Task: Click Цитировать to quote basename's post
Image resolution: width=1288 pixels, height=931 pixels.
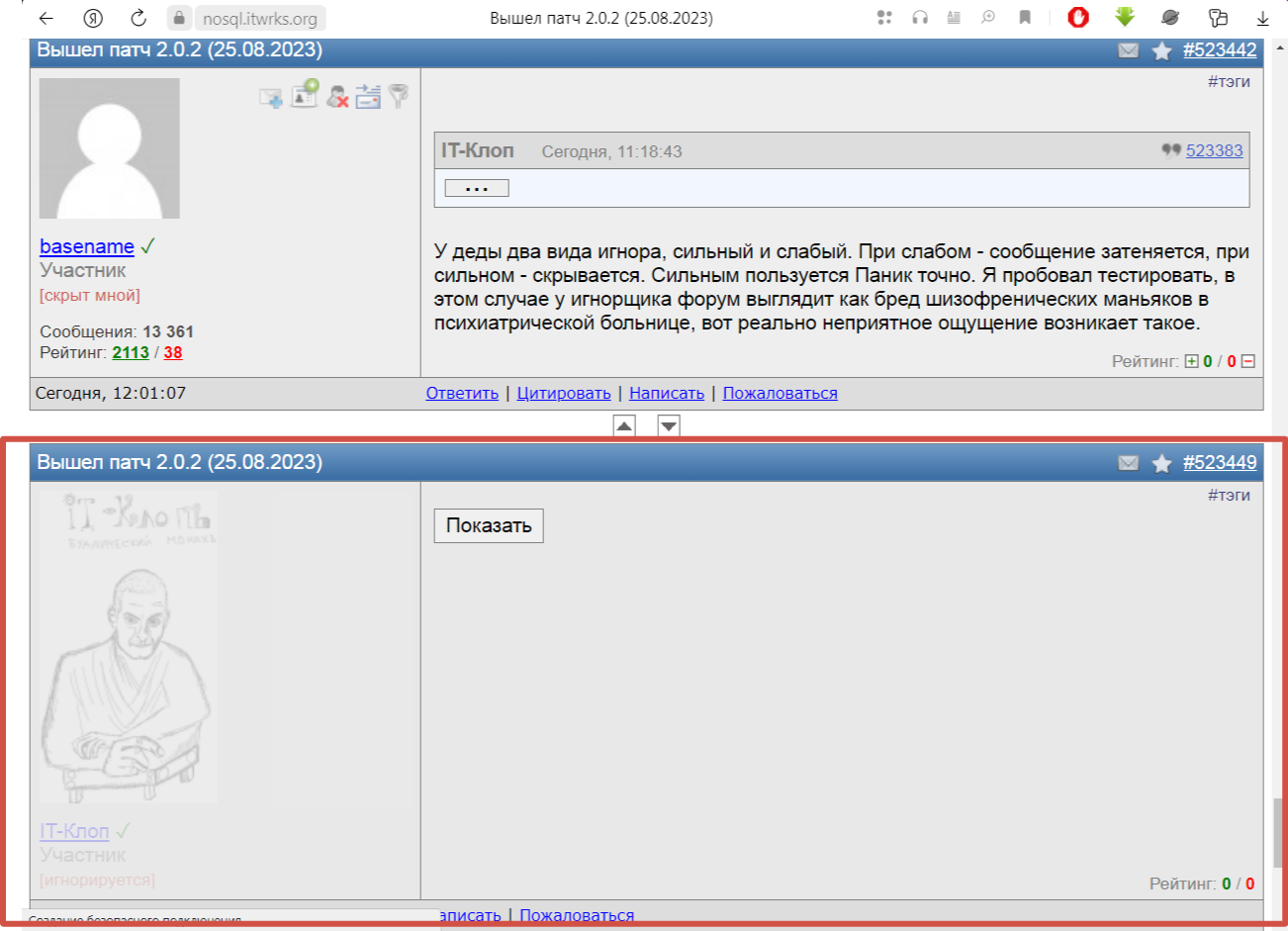Action: point(564,394)
